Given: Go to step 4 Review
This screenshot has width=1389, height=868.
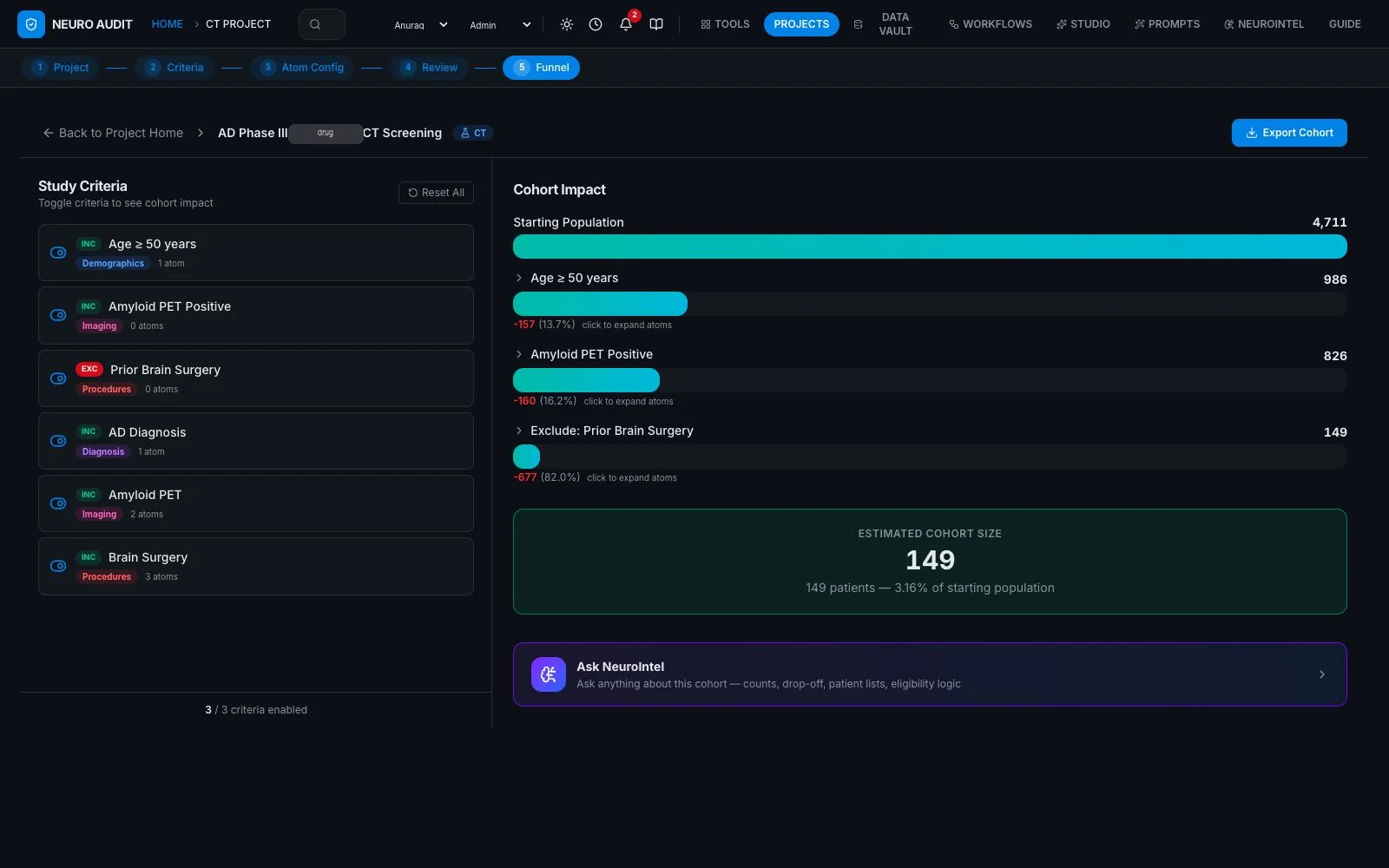Looking at the screenshot, I should coord(430,68).
